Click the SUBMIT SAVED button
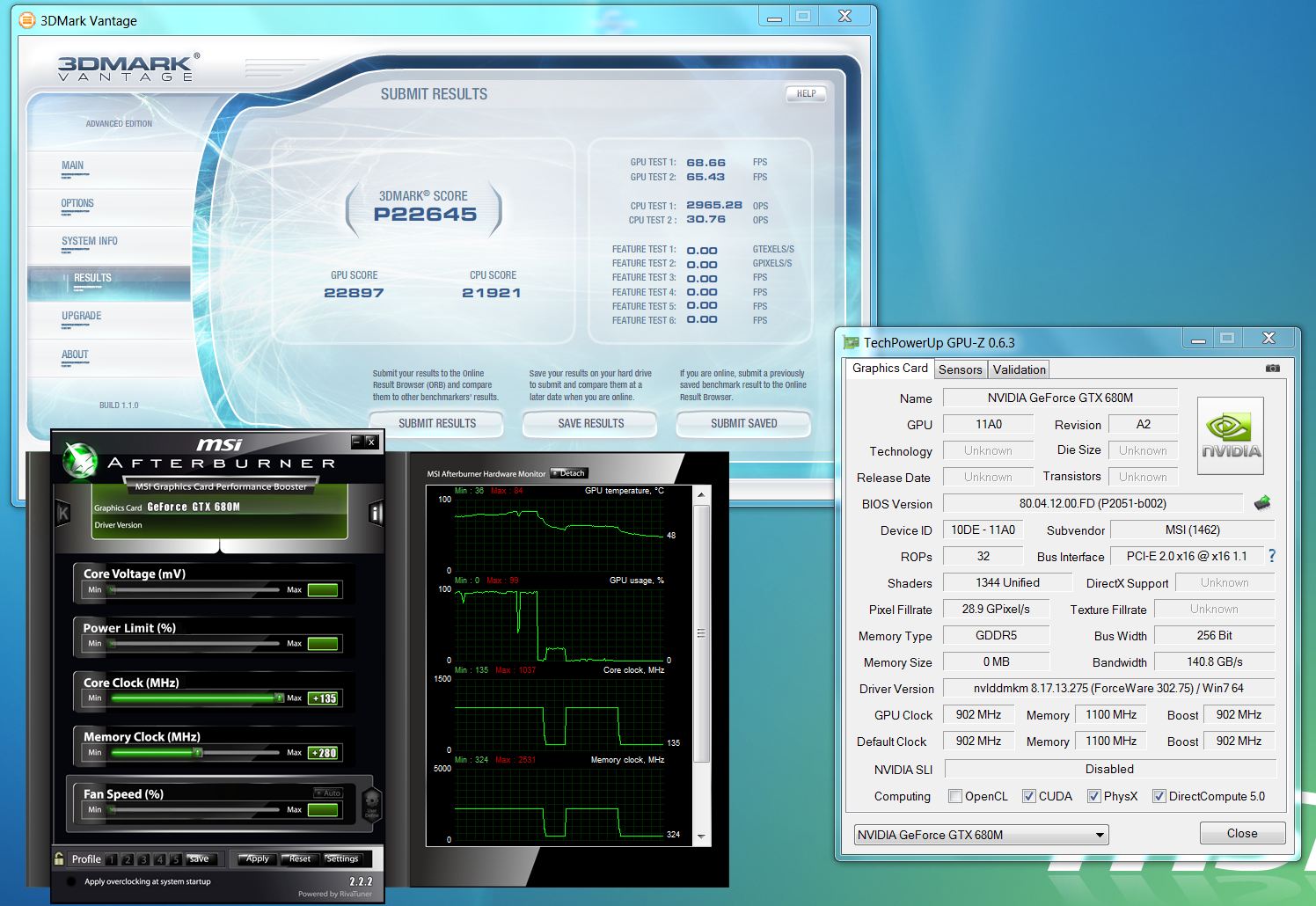Viewport: 1316px width, 906px height. [743, 423]
